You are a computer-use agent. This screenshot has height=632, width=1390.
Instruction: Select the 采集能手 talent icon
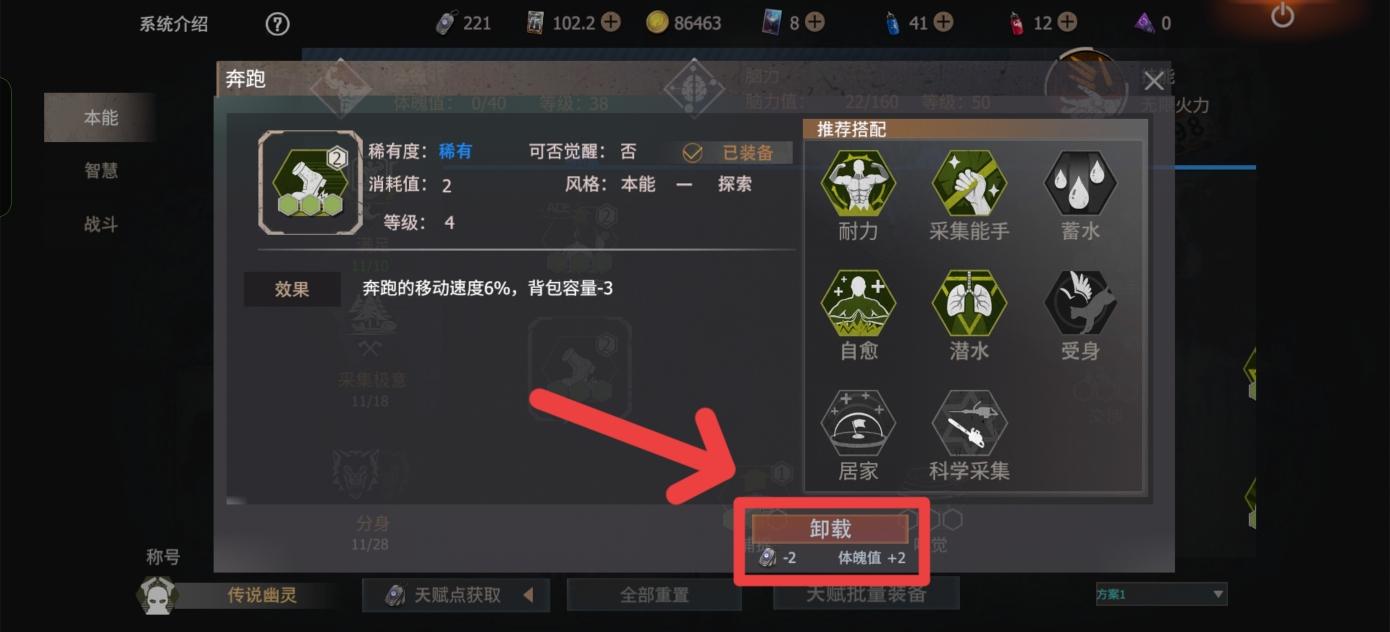[x=969, y=183]
